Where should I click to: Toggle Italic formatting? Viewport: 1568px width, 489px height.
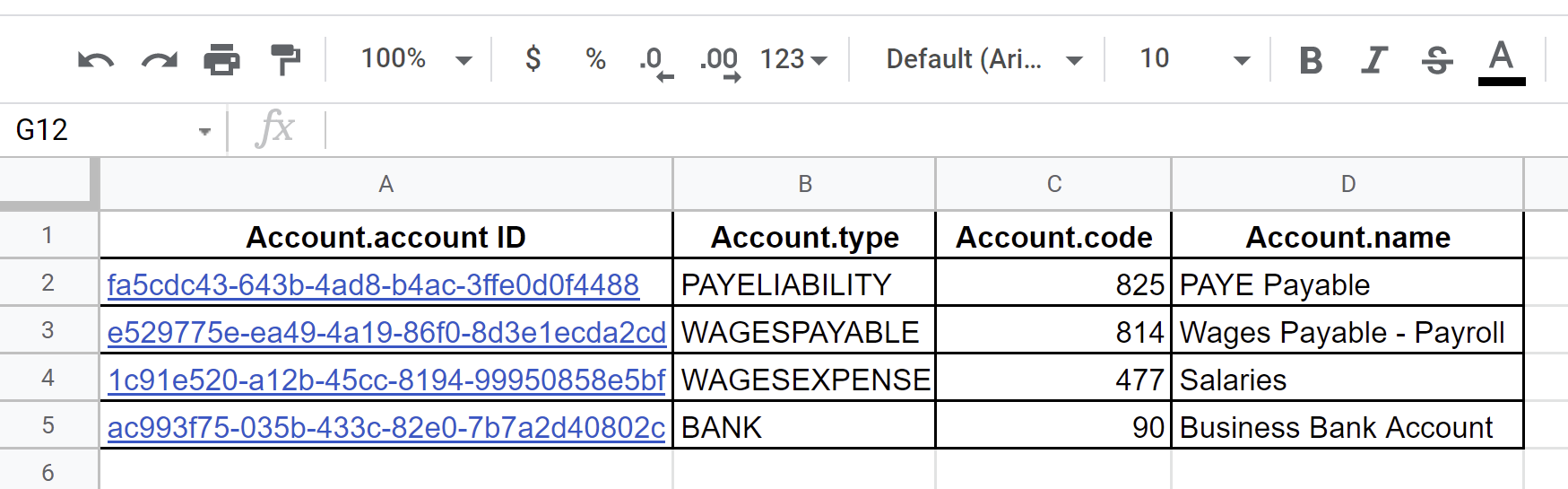[x=1373, y=60]
